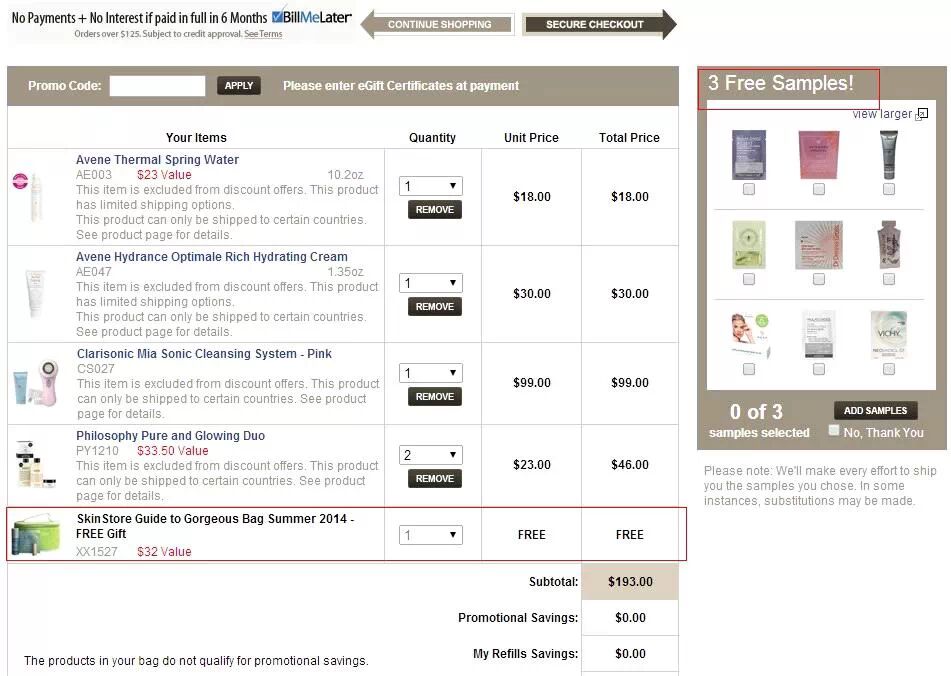Open quantity dropdown for Philosophy Duo

(x=431, y=455)
